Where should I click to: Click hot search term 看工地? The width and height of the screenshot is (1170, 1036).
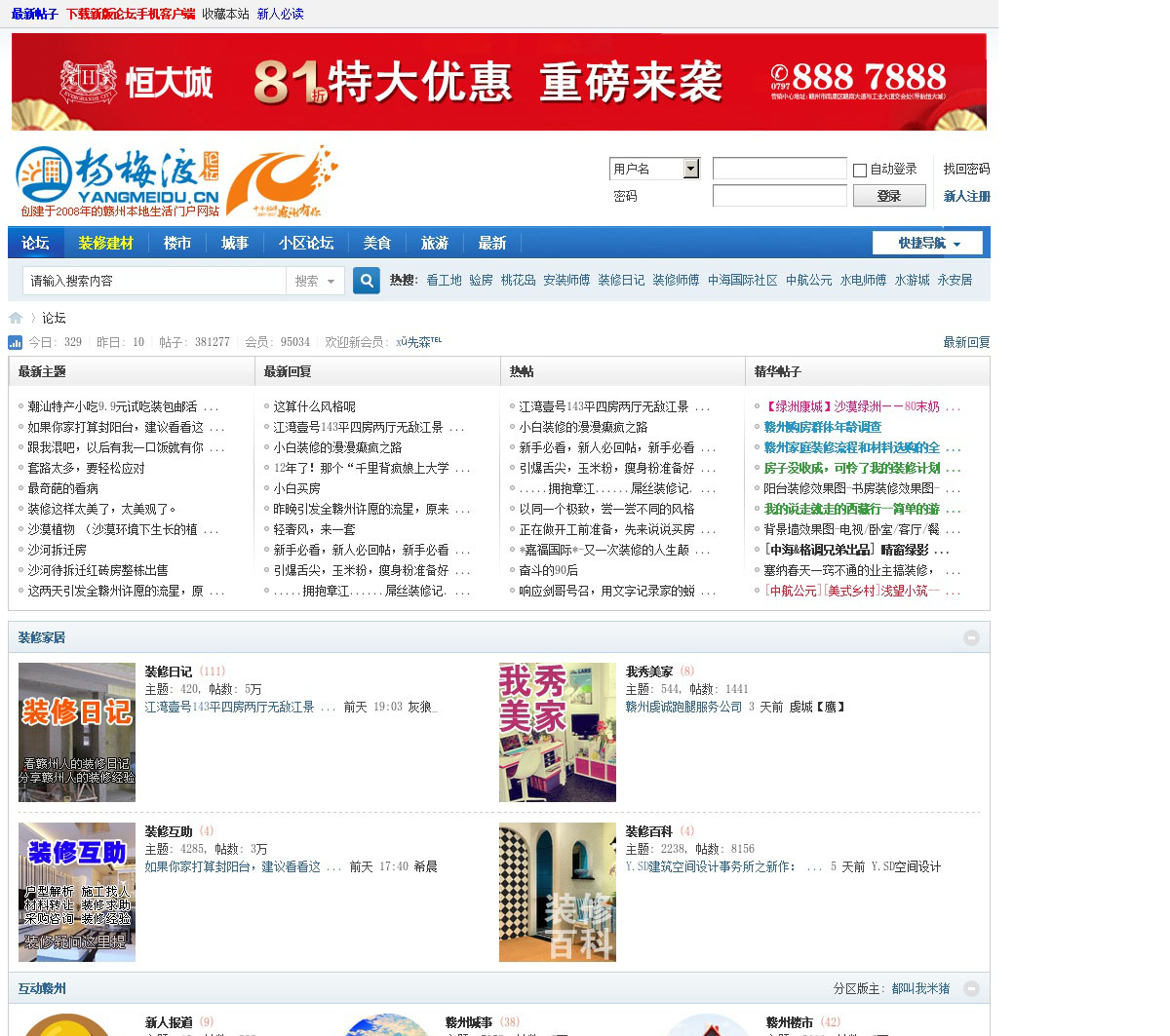click(444, 280)
